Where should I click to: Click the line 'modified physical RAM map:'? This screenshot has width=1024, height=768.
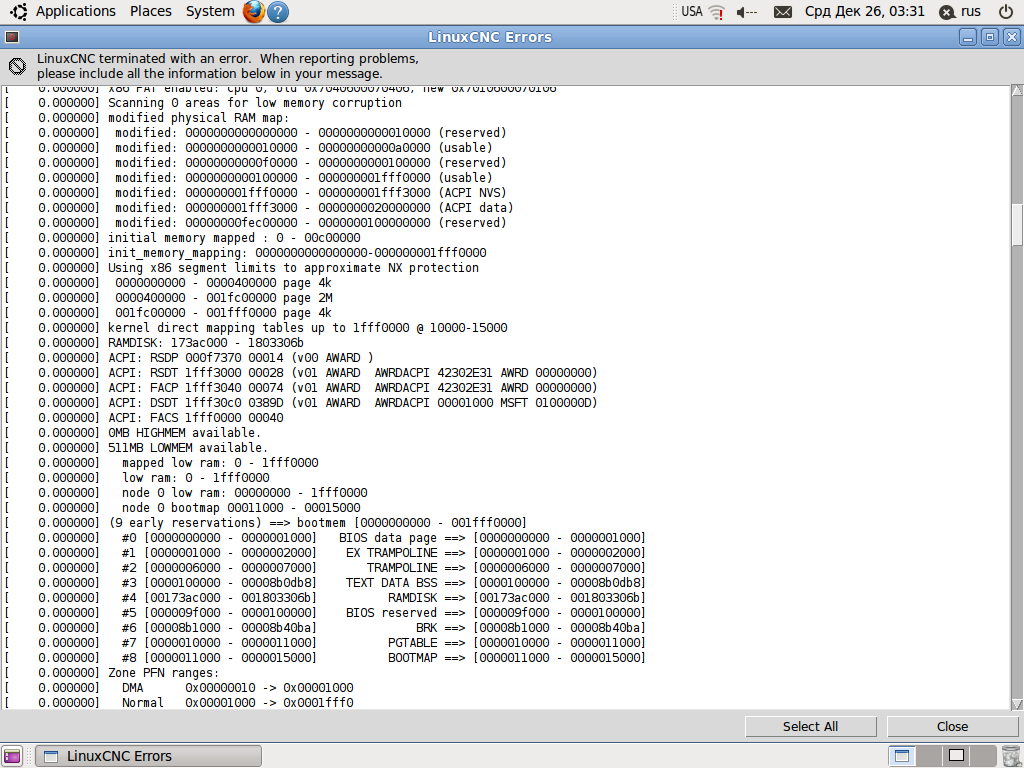click(x=199, y=118)
